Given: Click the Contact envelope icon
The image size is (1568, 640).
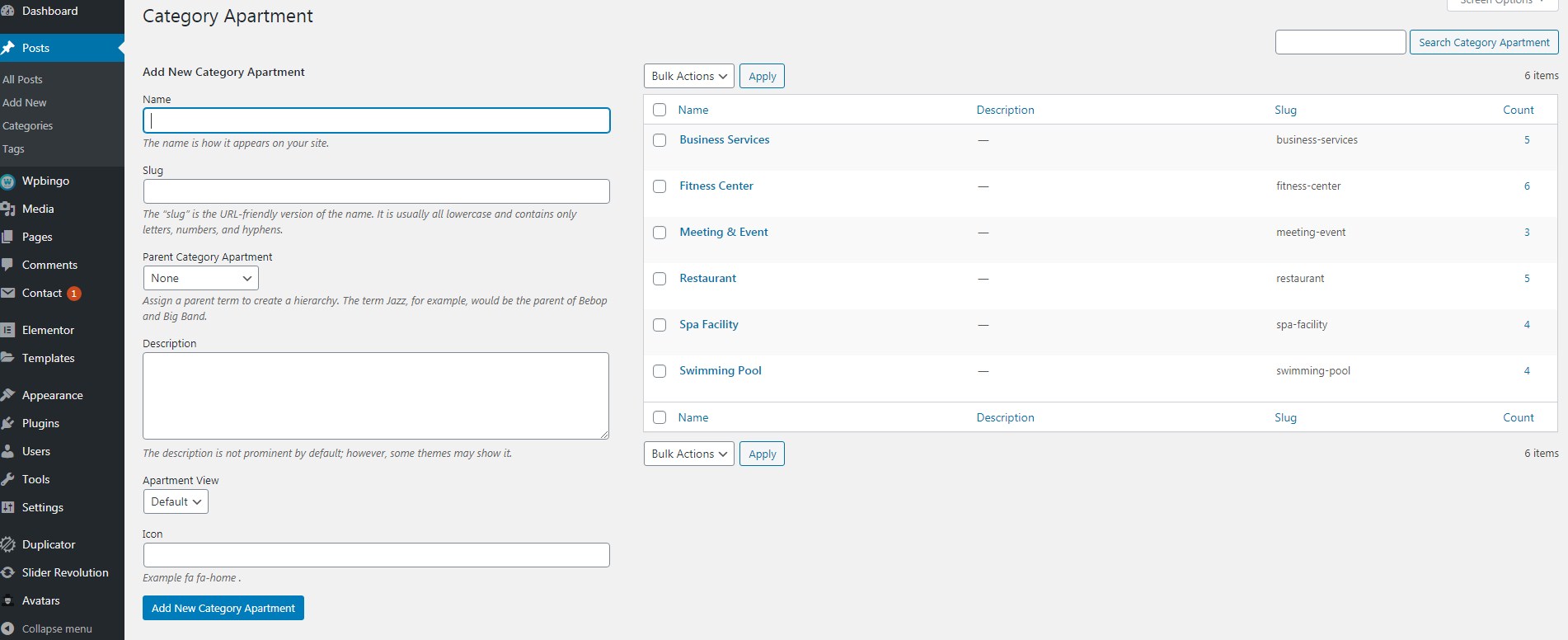Looking at the screenshot, I should pyautogui.click(x=7, y=293).
